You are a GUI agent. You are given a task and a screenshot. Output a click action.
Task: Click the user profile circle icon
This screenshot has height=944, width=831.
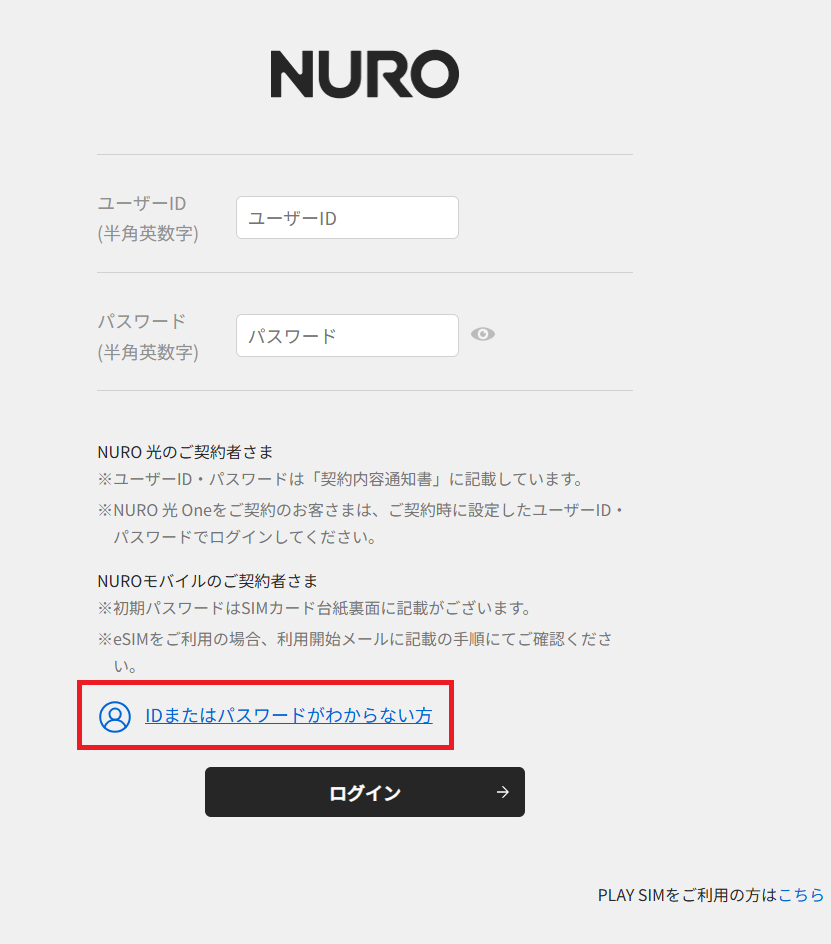tap(115, 716)
